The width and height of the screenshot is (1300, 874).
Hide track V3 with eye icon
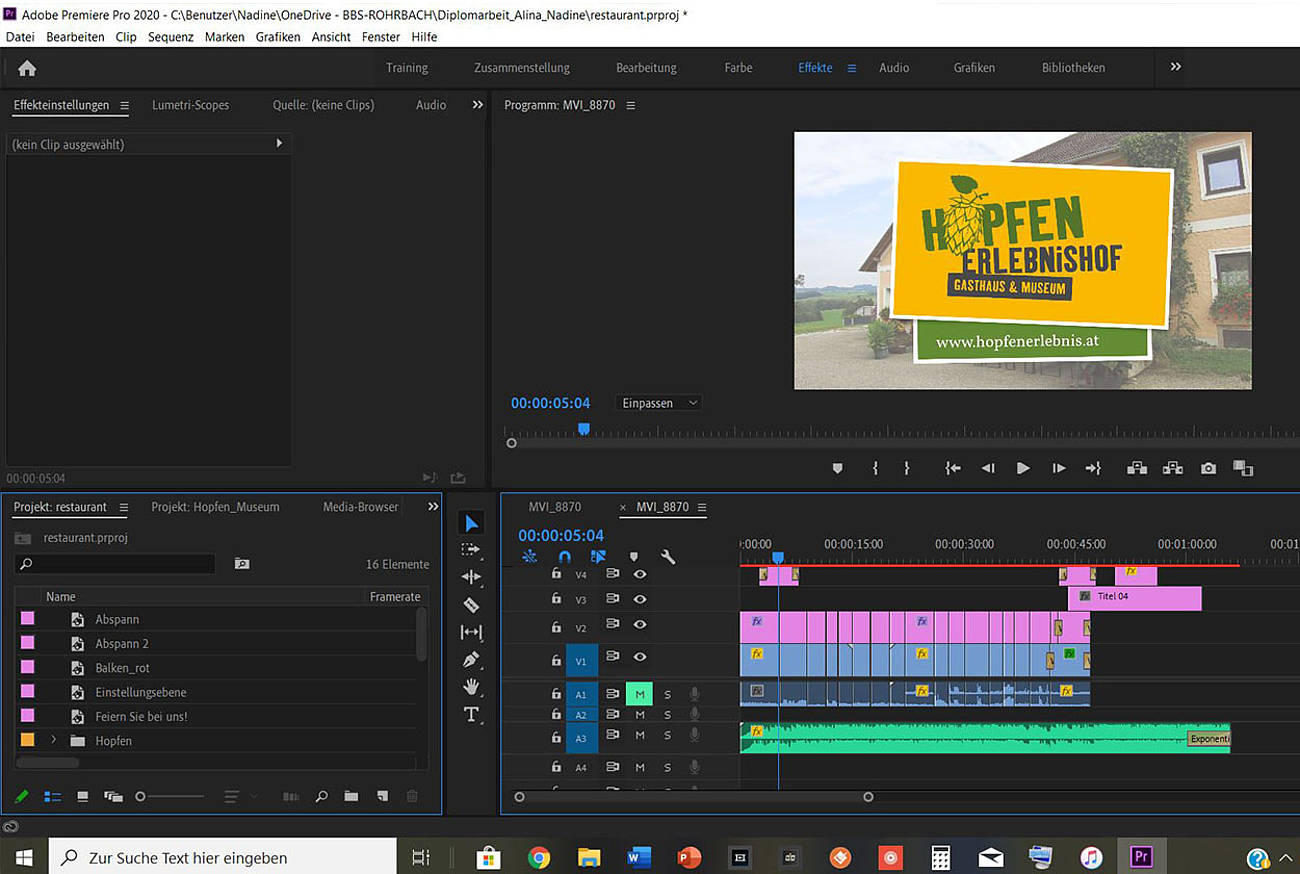click(x=639, y=599)
